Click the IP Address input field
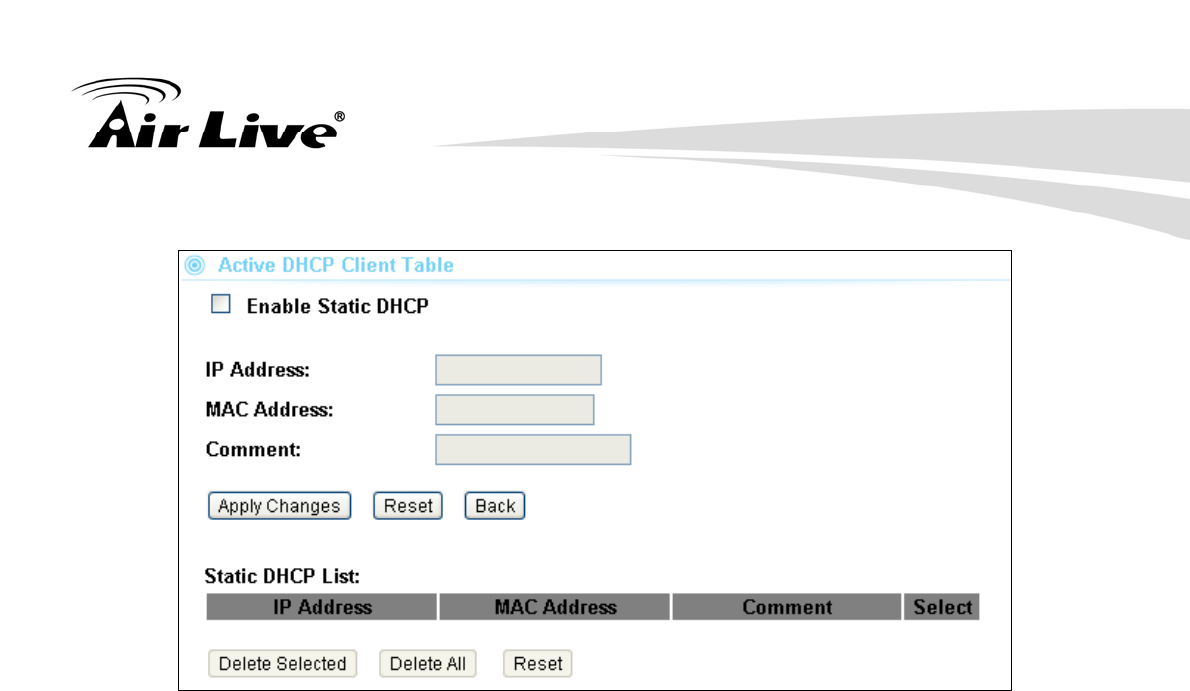1190x691 pixels. point(518,370)
